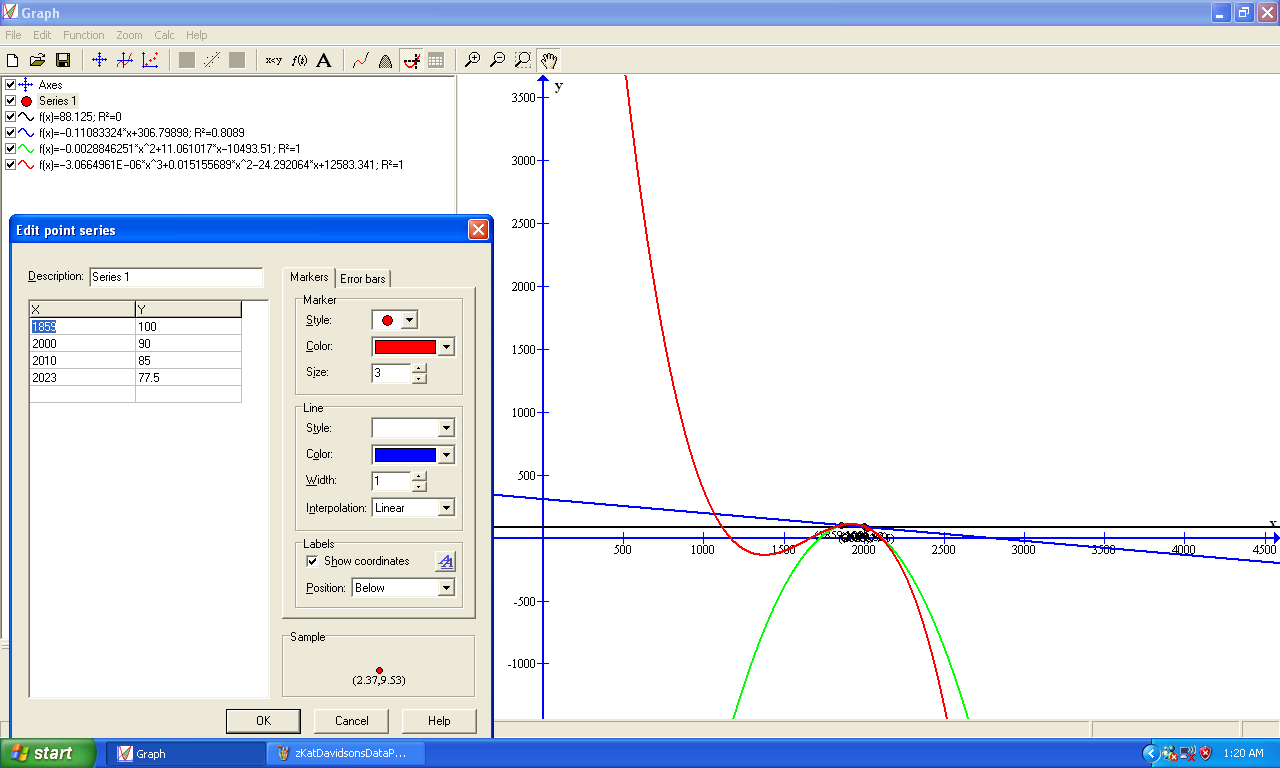Image resolution: width=1280 pixels, height=768 pixels.
Task: Open the Edit axes tool
Action: pyautogui.click(x=99, y=60)
